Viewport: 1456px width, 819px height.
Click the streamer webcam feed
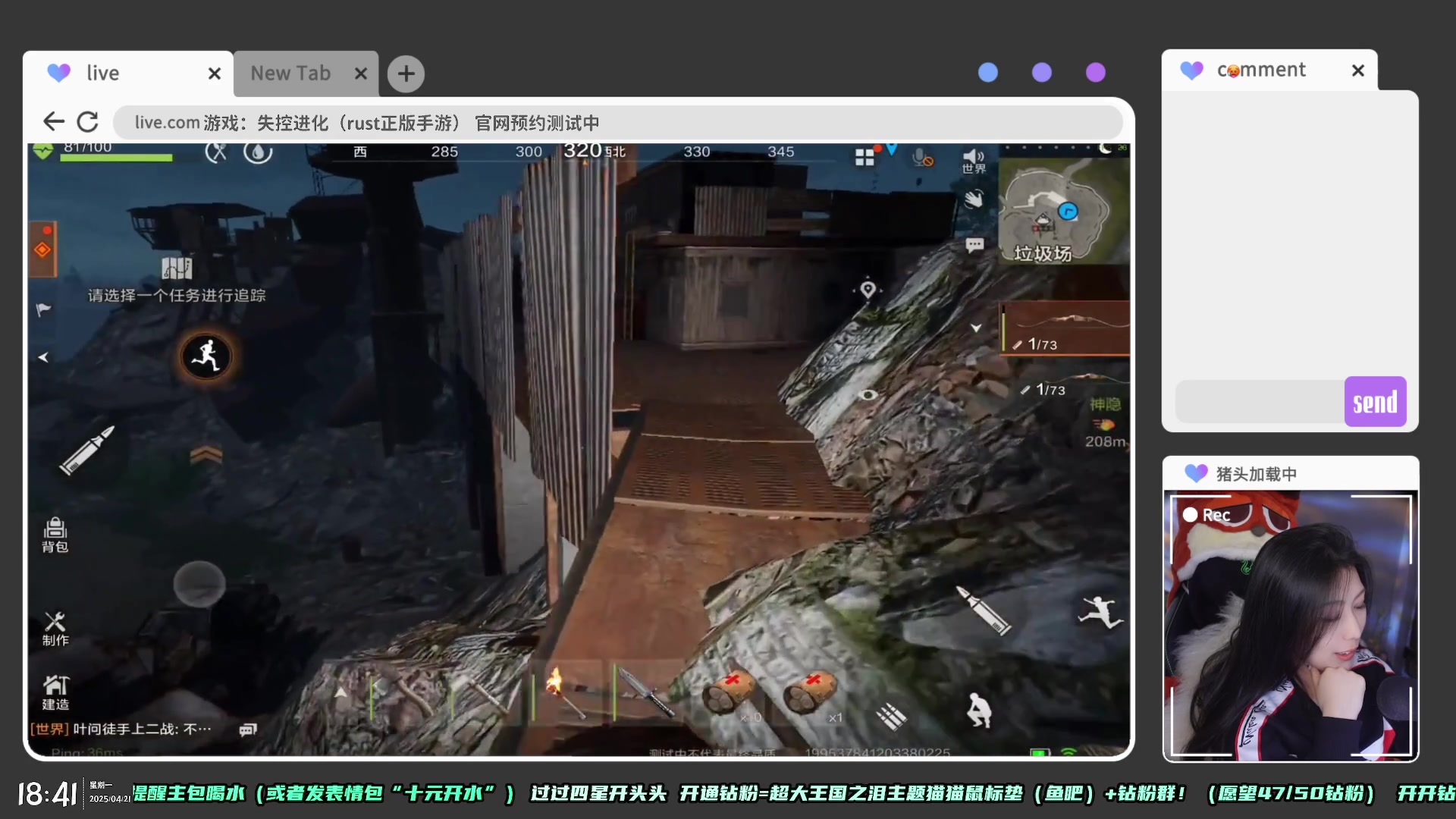[1291, 626]
